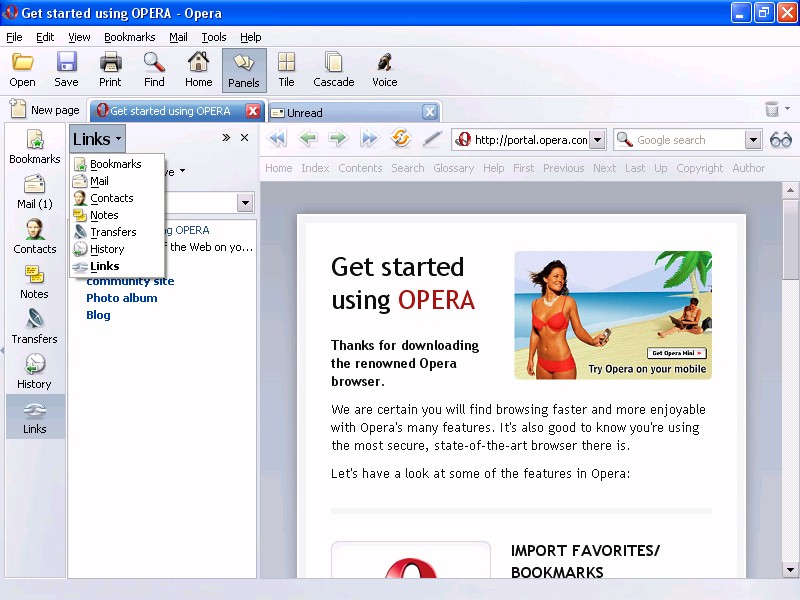
Task: Click the glasses view icon
Action: (x=781, y=140)
